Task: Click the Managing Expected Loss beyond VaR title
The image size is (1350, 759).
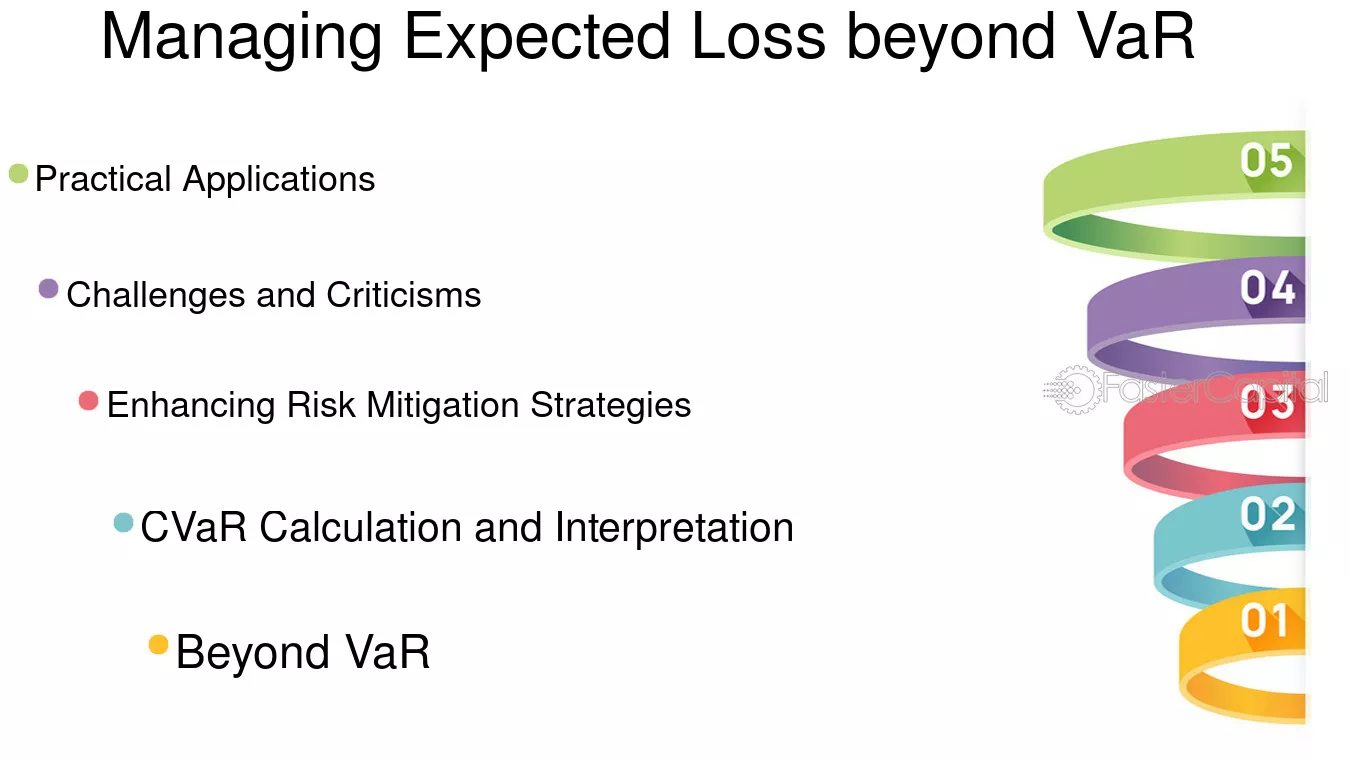Action: [648, 36]
